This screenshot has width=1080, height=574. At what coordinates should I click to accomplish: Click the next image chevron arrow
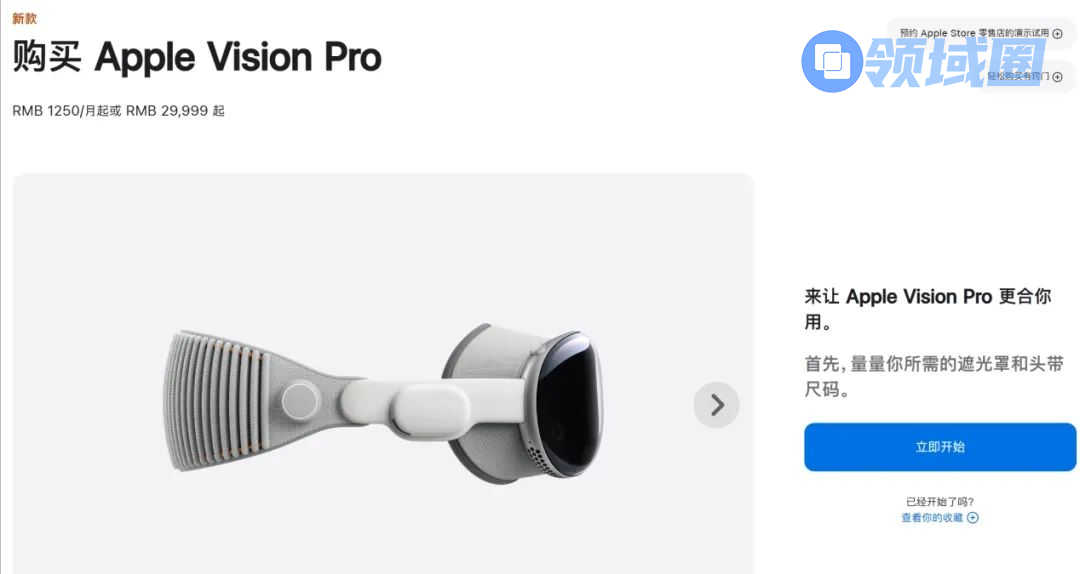pos(716,404)
